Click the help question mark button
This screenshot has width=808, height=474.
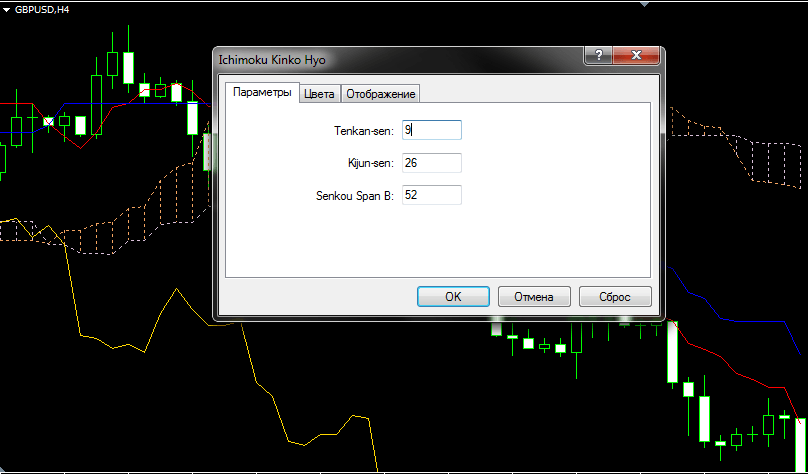click(596, 57)
